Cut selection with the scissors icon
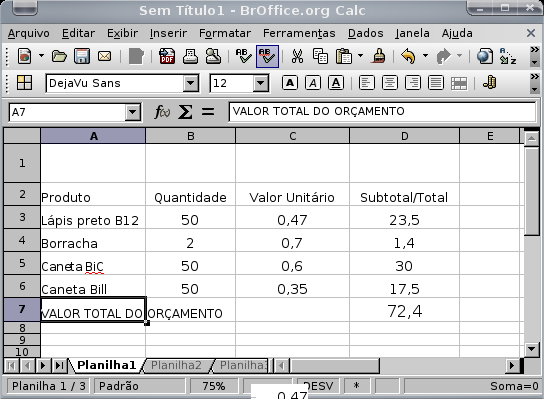The height and width of the screenshot is (399, 544). 297,56
